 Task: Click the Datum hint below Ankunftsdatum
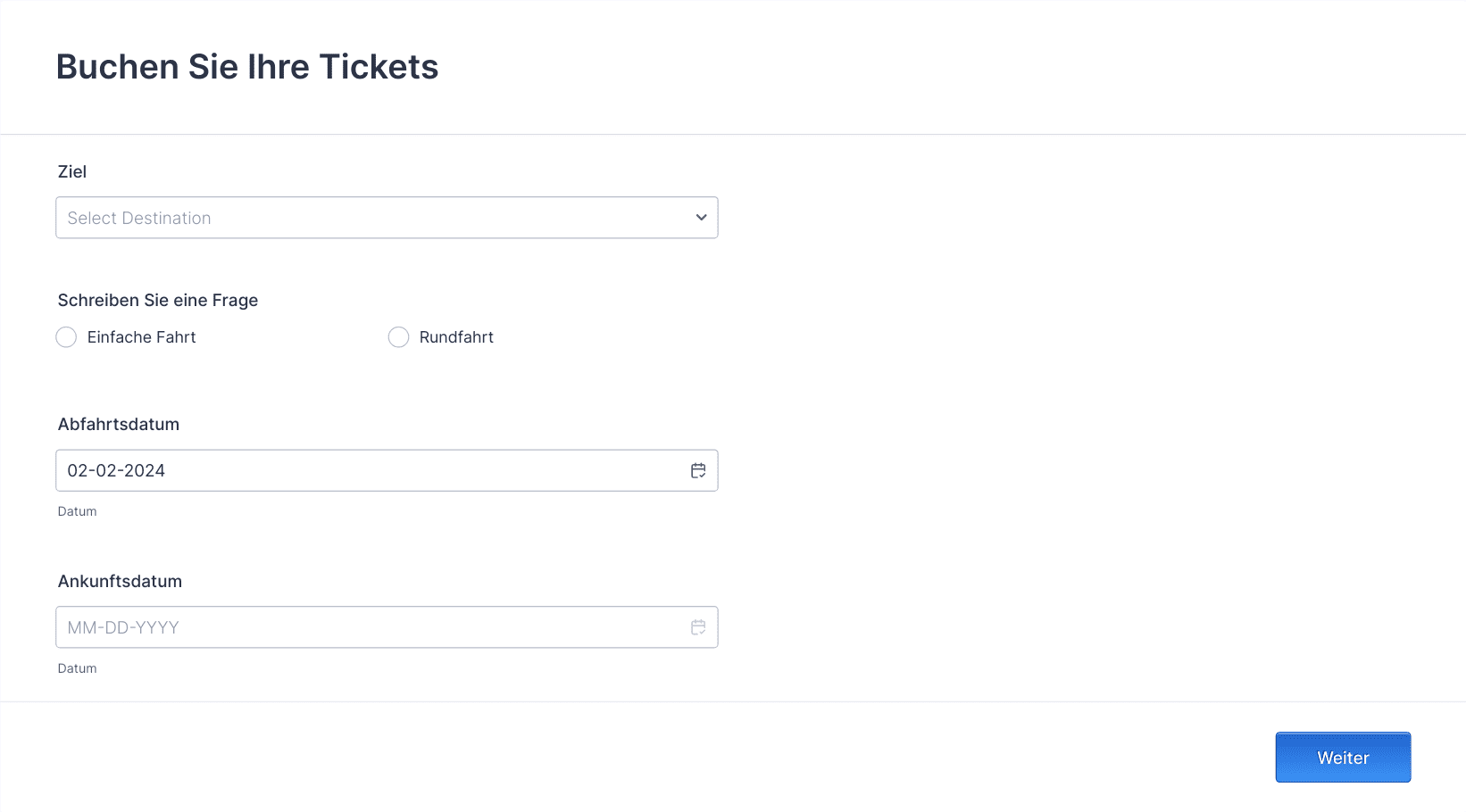(77, 668)
